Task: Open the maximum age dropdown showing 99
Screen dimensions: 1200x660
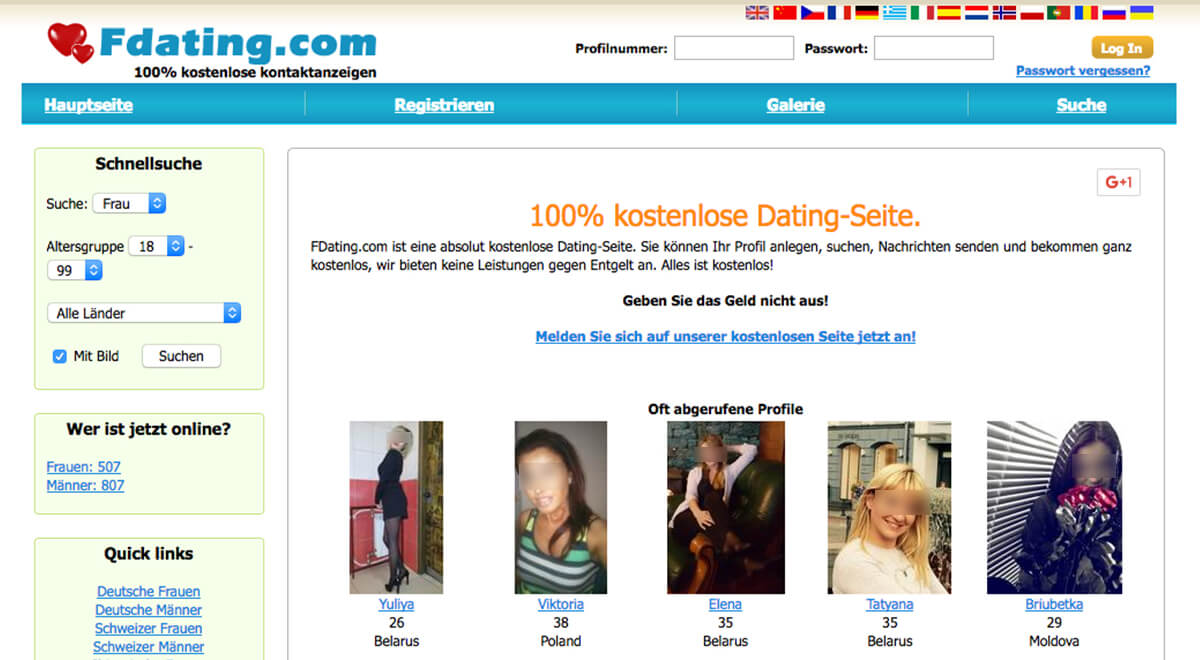Action: [x=75, y=270]
